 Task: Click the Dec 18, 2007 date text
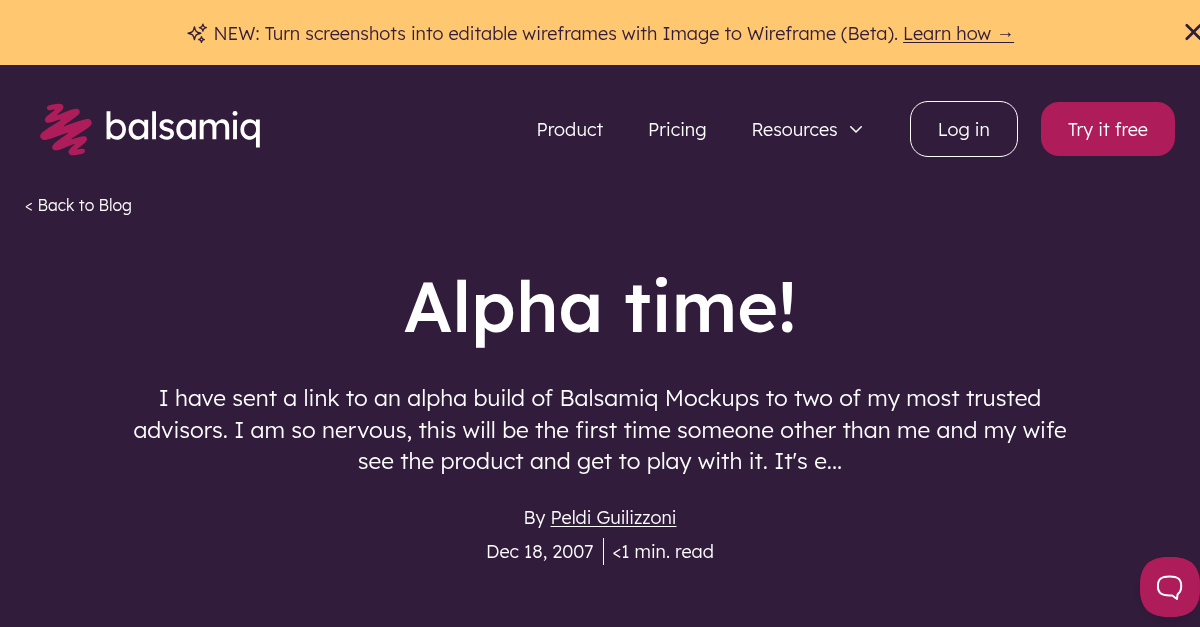(x=539, y=551)
